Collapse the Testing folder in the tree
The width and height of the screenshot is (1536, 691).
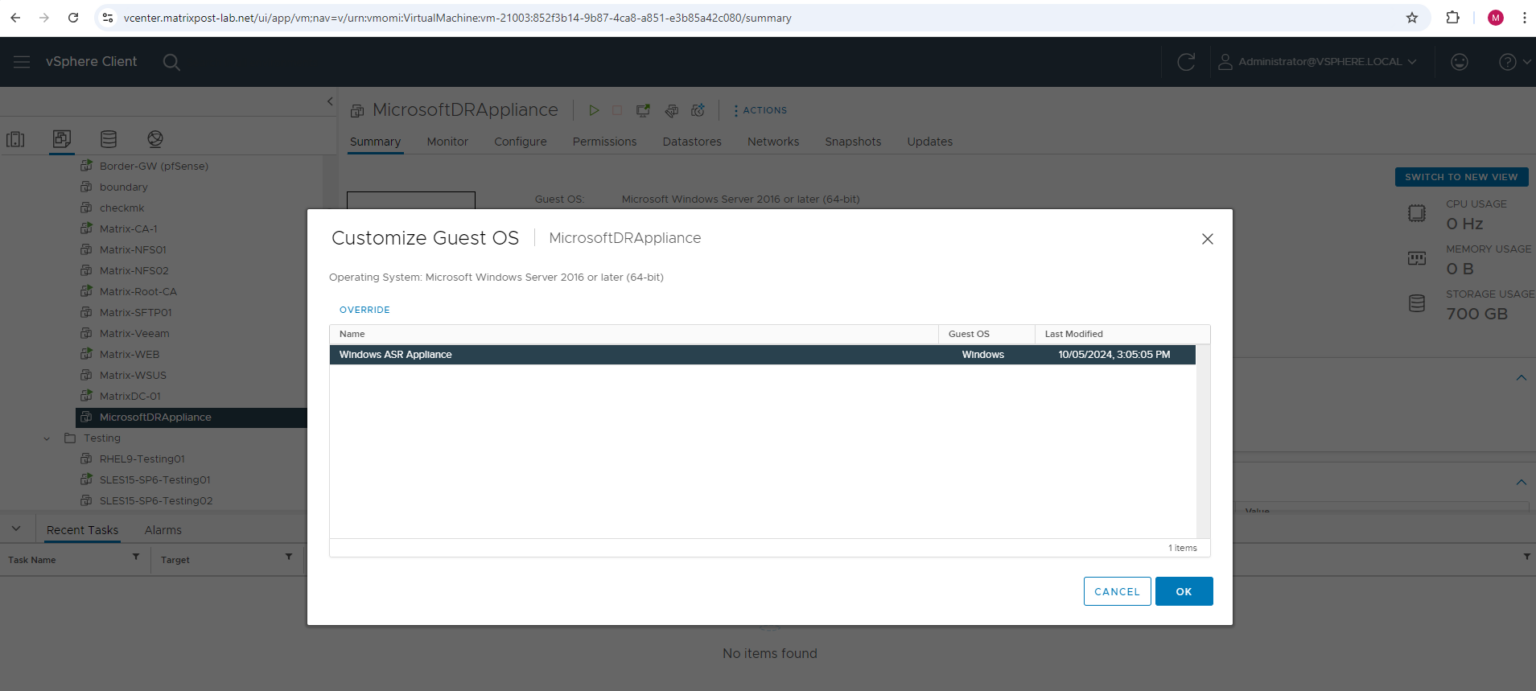pos(45,438)
